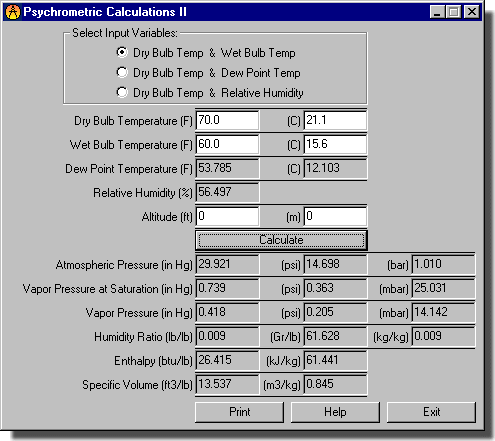Click the Dry Bulb Temperature (F) field
The height and width of the screenshot is (441, 495).
(227, 120)
